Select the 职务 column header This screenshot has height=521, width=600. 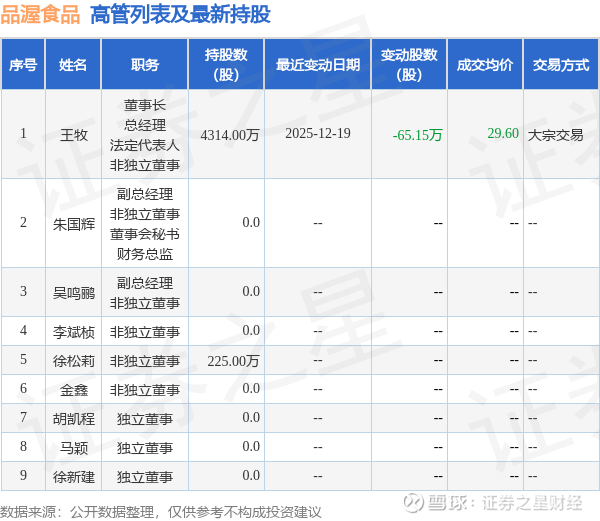pyautogui.click(x=145, y=65)
